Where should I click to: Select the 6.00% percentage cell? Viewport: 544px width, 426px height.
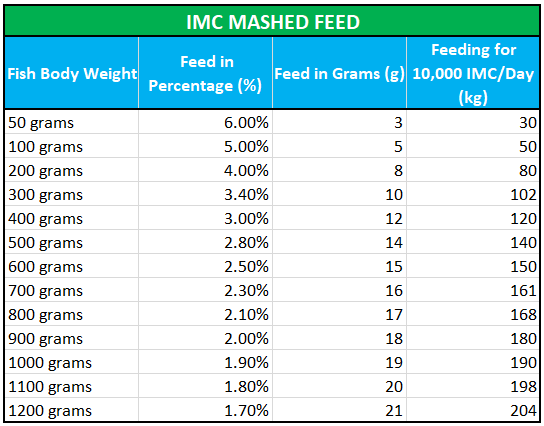click(x=205, y=122)
